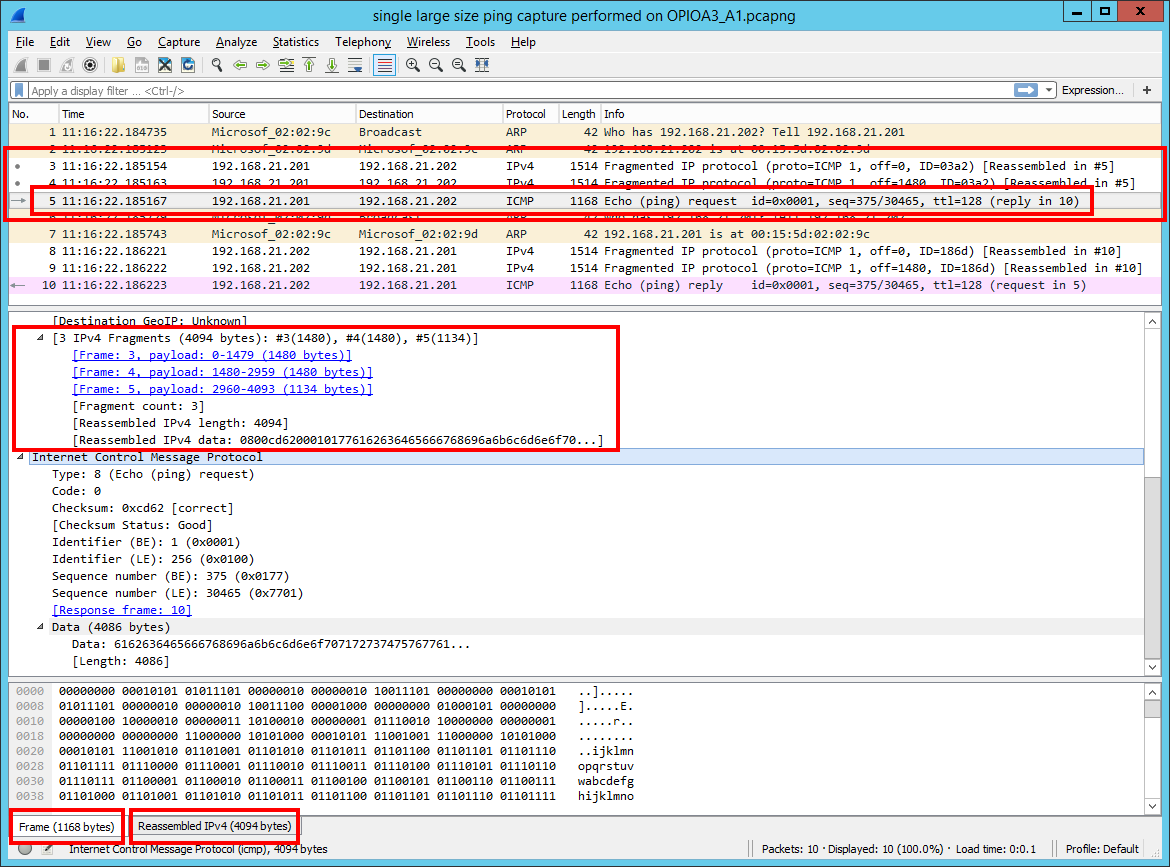Click the resize columns icon
This screenshot has height=867, width=1170.
482,66
